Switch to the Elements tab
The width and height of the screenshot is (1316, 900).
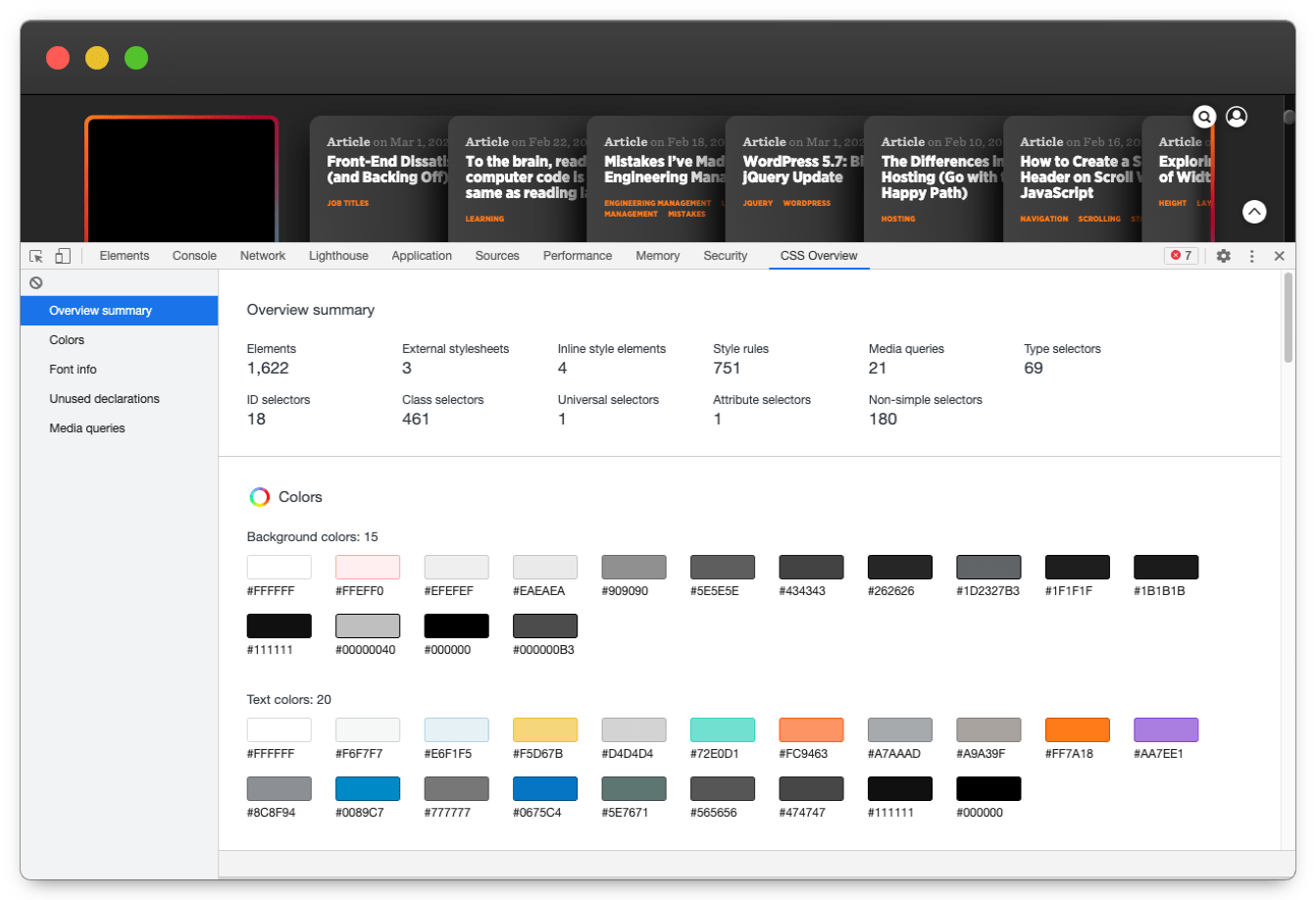(125, 256)
